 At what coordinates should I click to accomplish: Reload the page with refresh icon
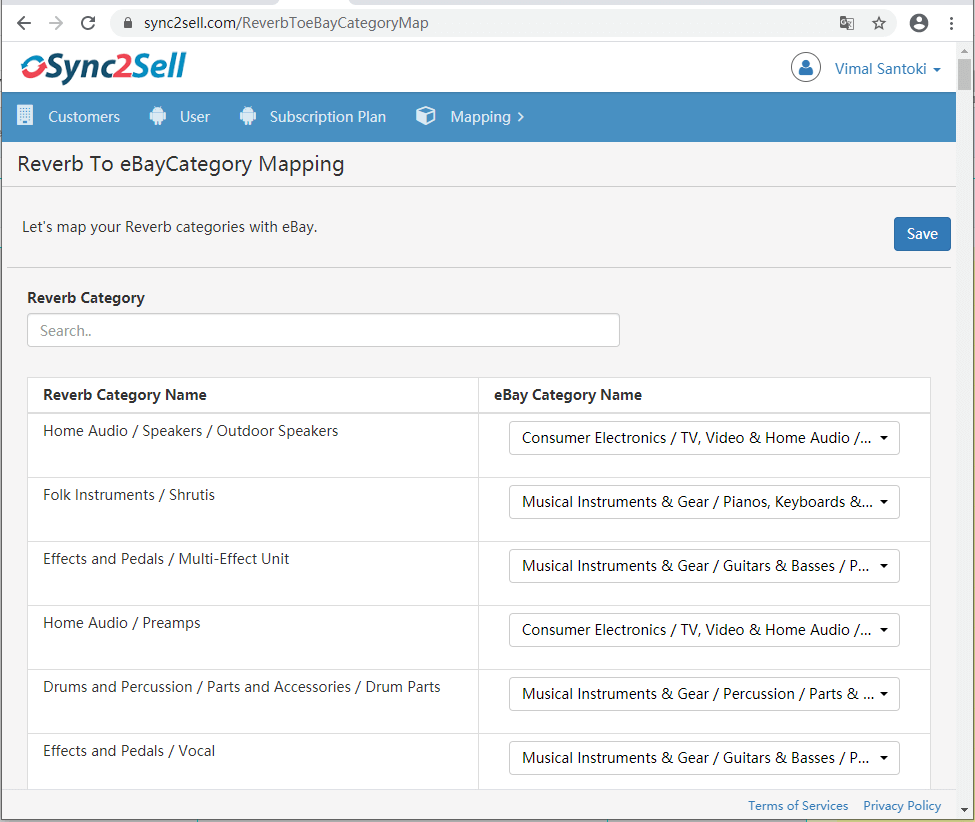point(88,23)
